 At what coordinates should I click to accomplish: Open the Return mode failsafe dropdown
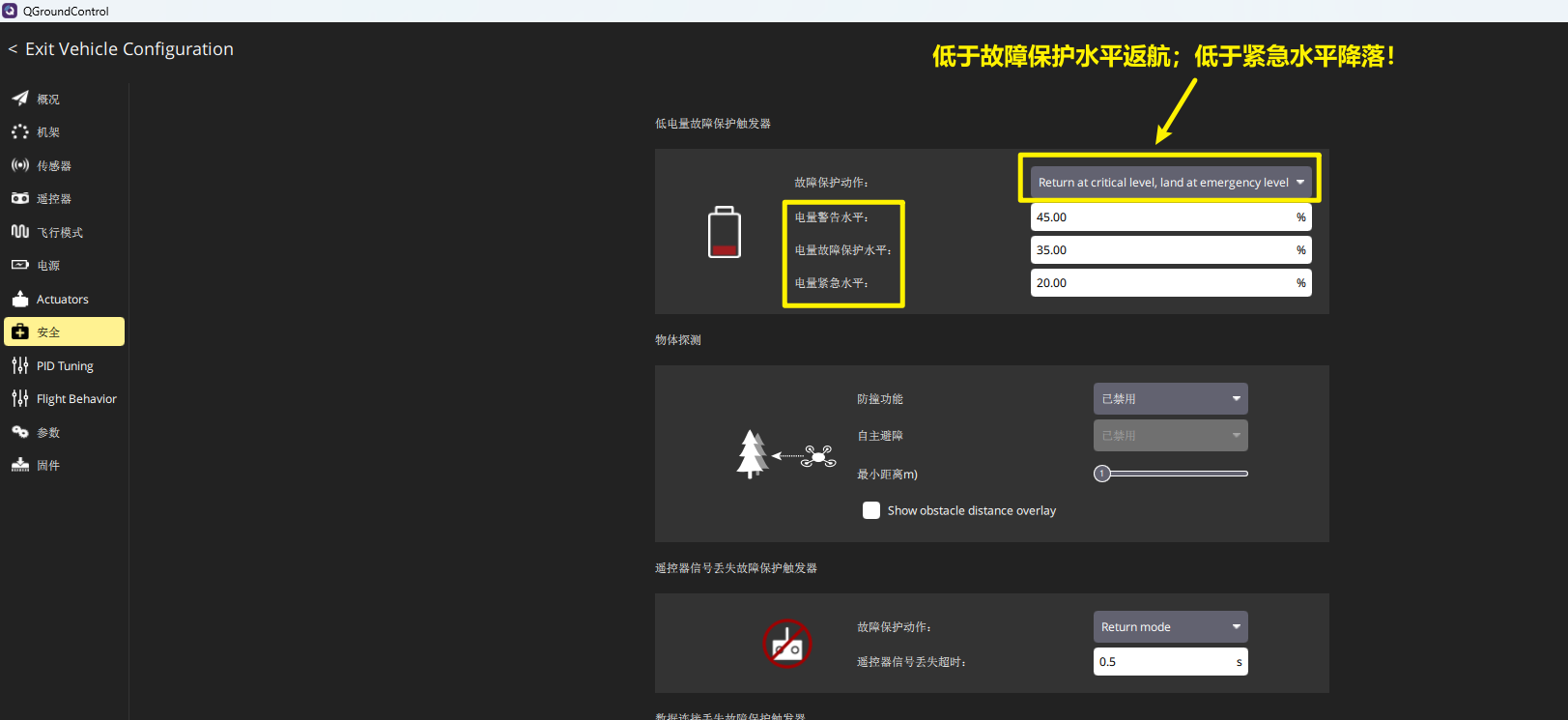tap(1171, 626)
